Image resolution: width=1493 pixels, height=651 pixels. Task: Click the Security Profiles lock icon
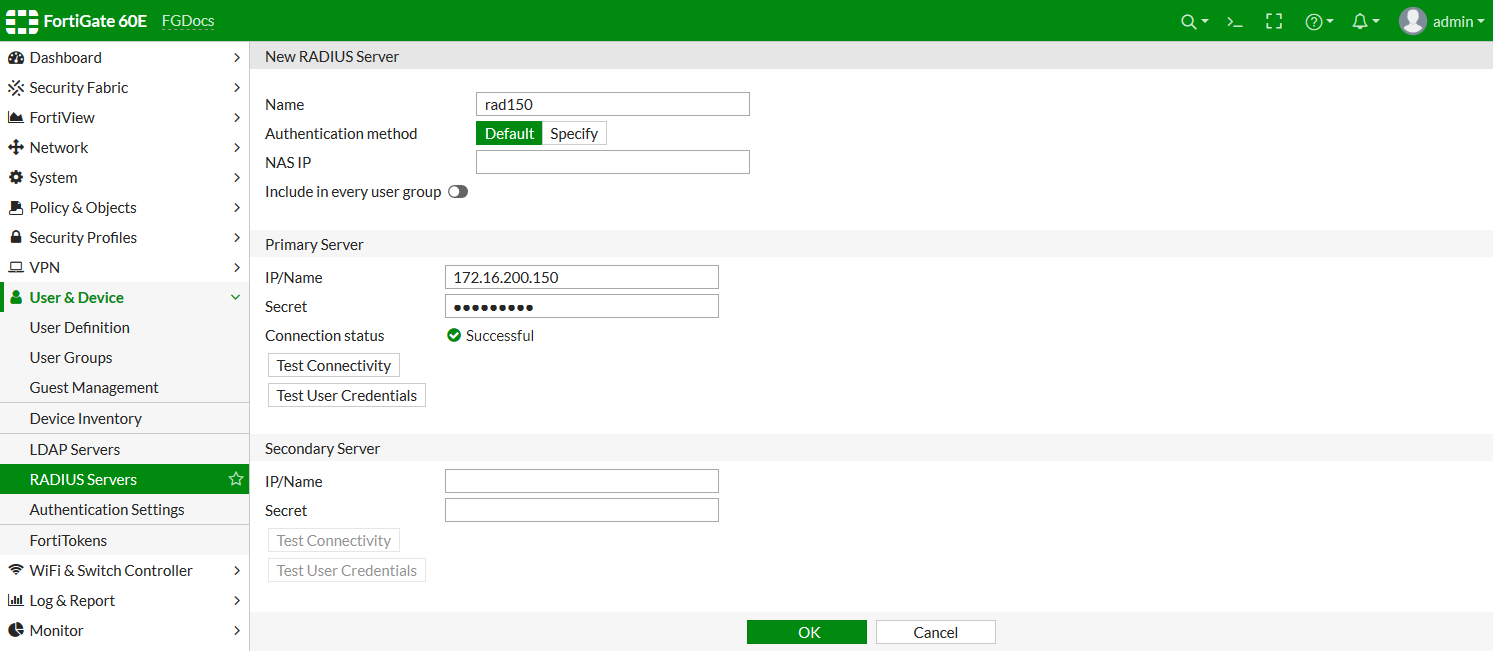(15, 238)
